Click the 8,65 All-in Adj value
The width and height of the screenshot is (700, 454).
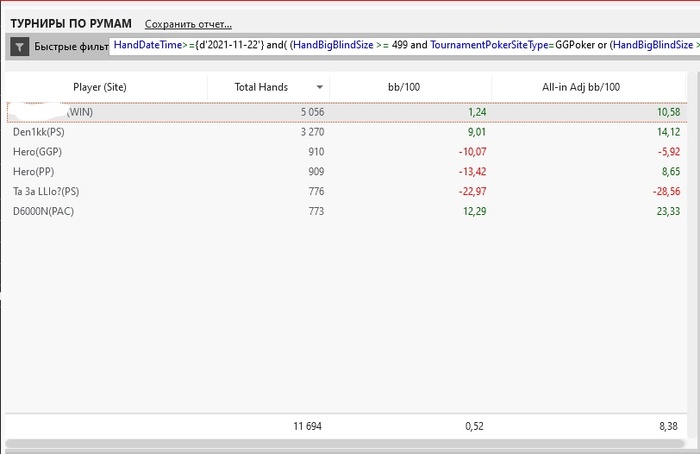[671, 171]
